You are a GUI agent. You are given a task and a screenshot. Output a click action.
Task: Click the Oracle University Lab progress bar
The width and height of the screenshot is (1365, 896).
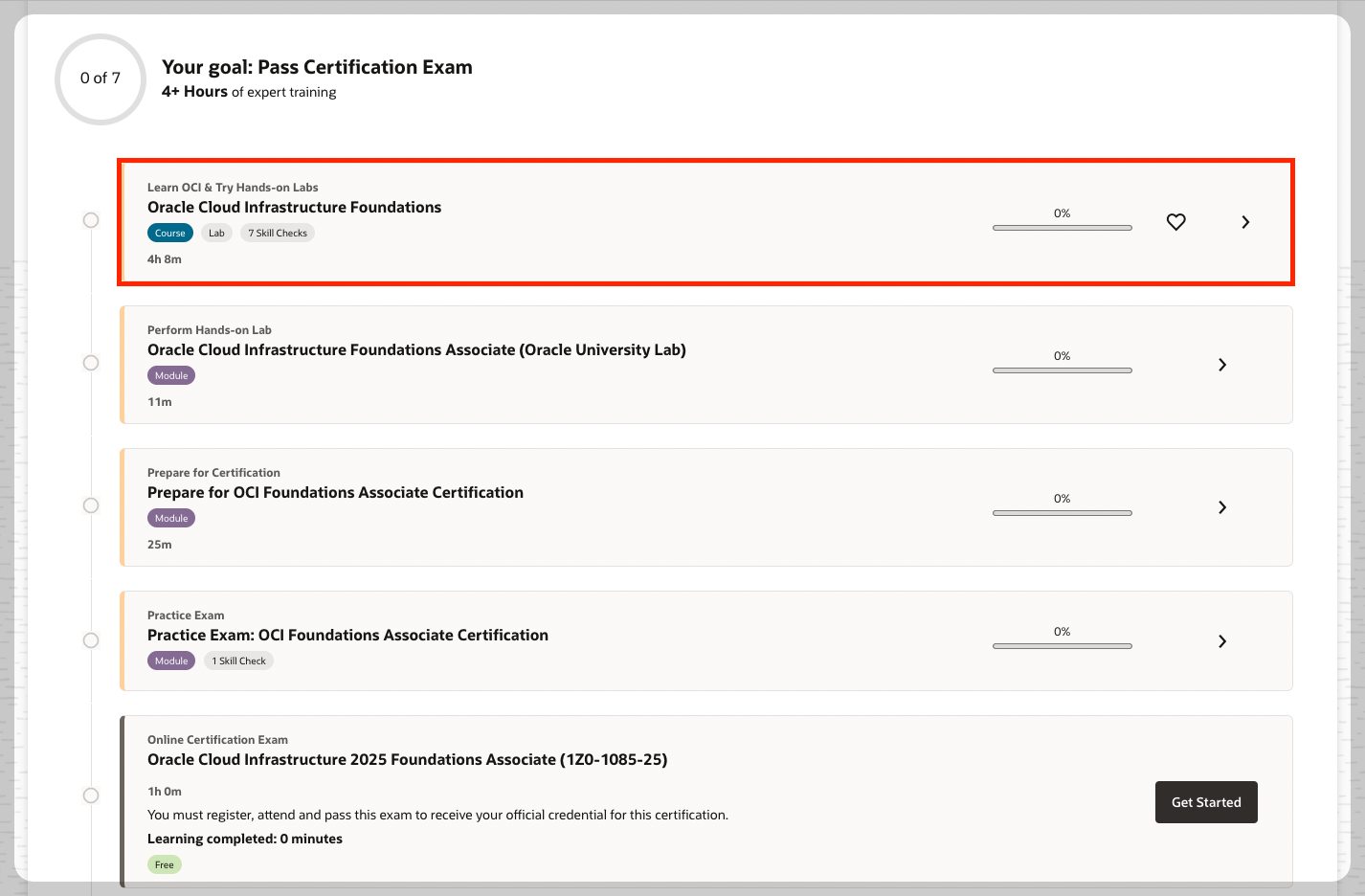click(1063, 370)
